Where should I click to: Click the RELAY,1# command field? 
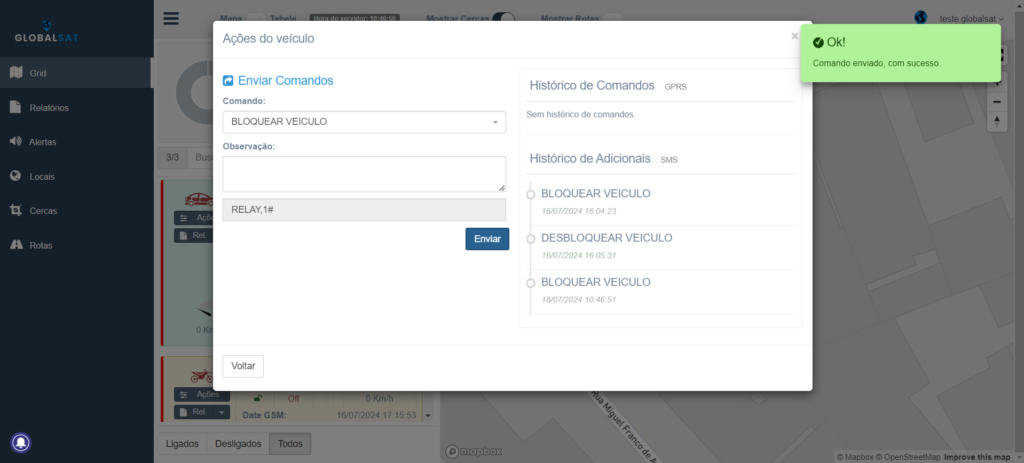click(364, 210)
